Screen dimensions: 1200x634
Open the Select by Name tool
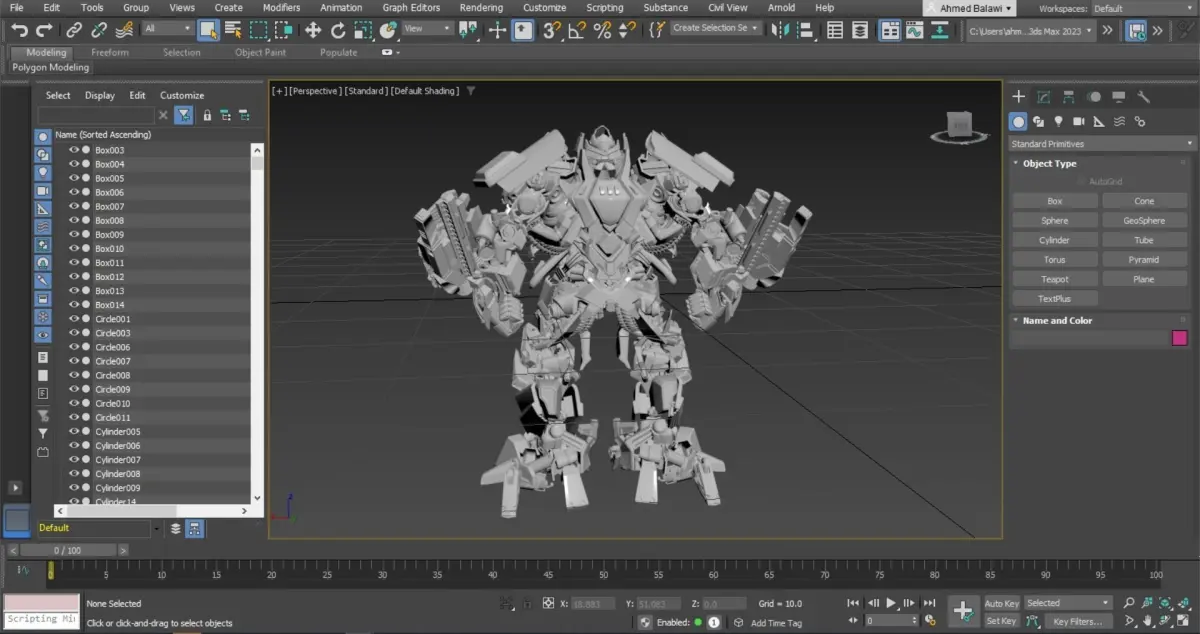233,30
